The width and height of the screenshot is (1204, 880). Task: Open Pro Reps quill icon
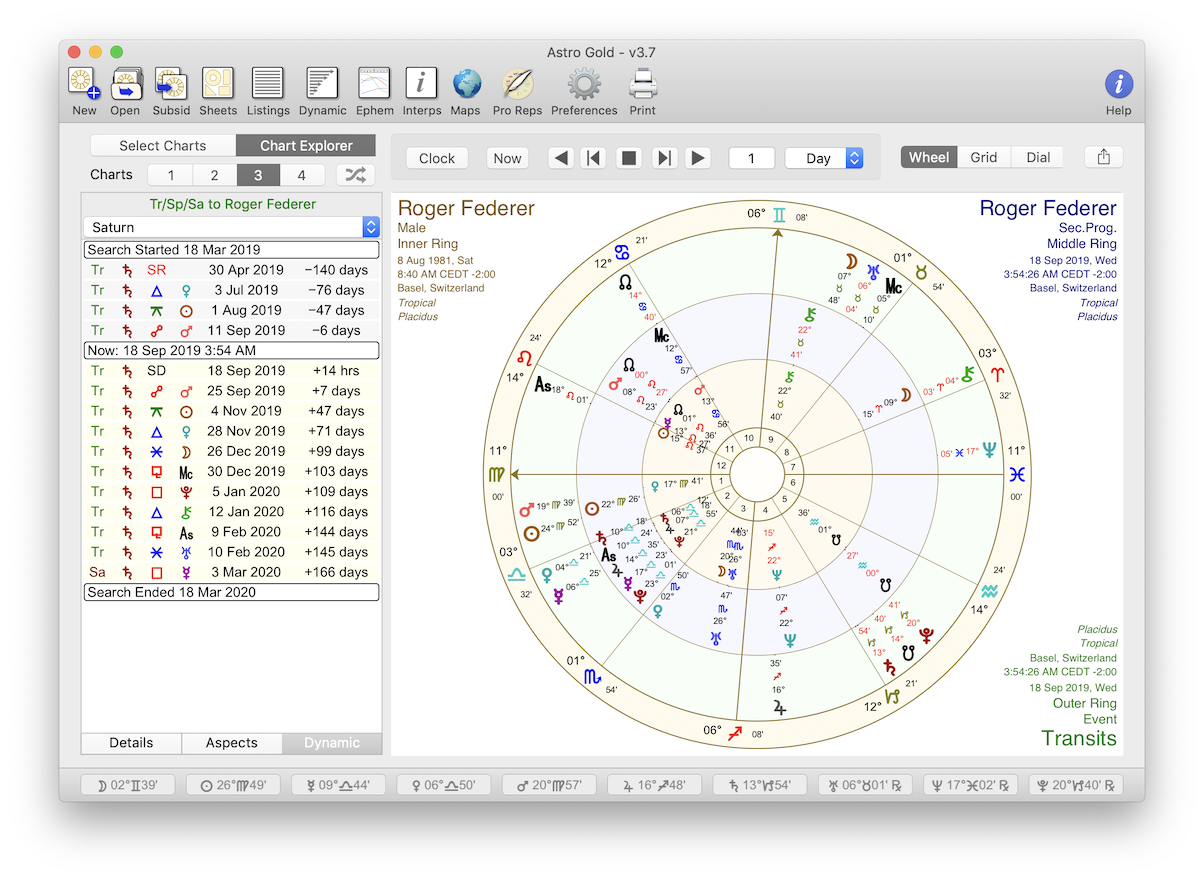tap(517, 84)
